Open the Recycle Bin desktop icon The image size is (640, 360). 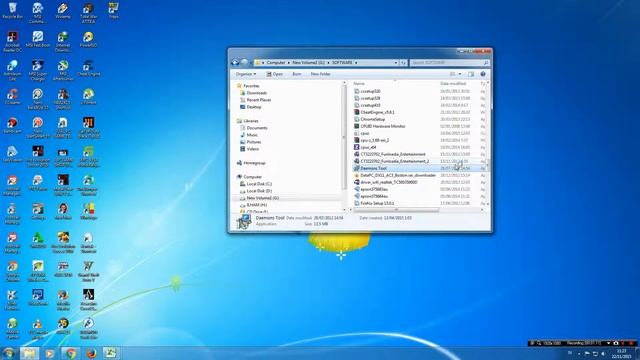(12, 11)
